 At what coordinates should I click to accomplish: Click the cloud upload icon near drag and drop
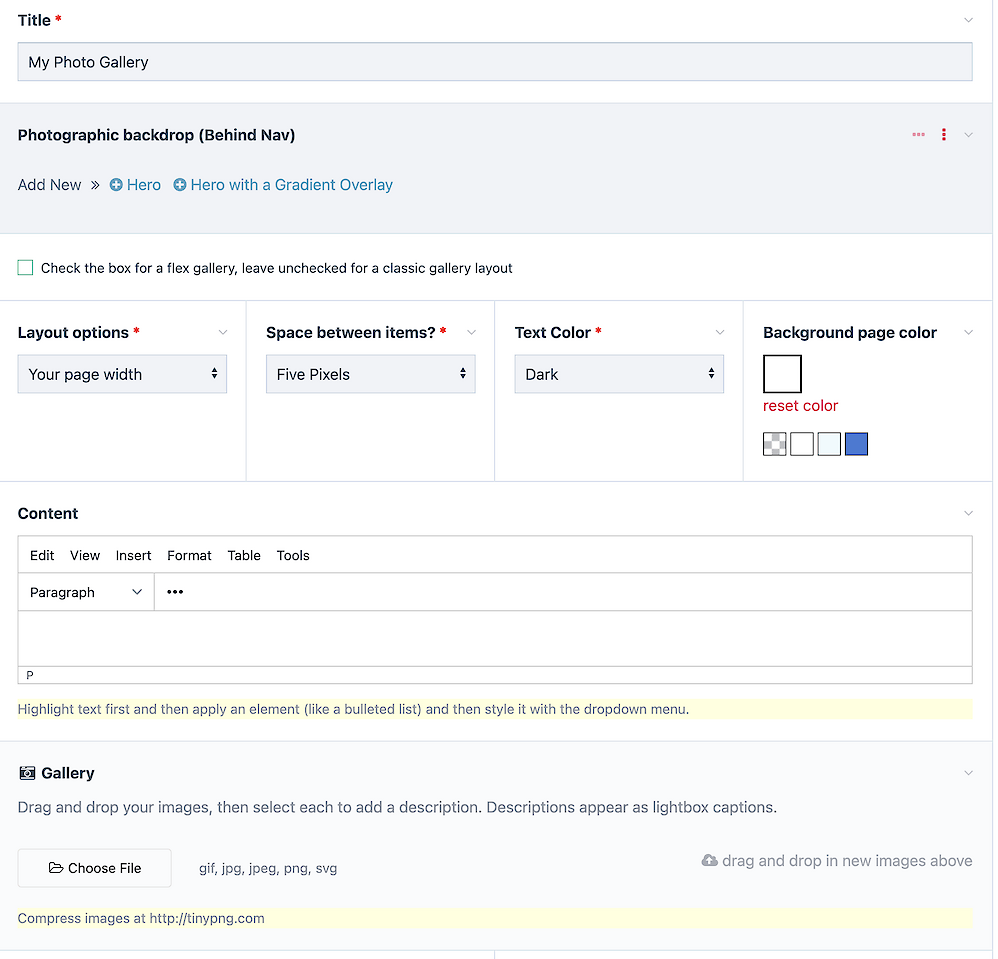click(x=709, y=861)
